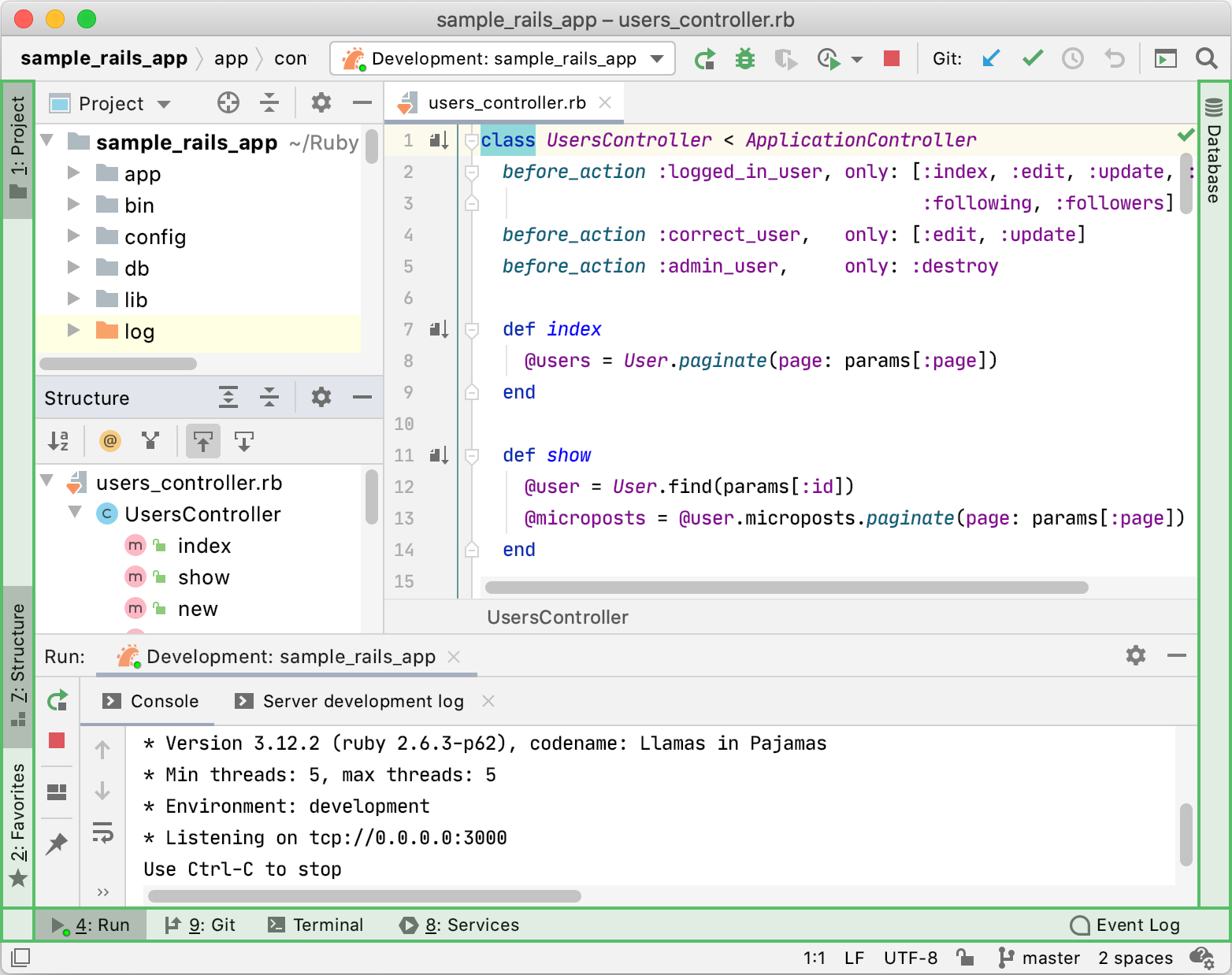This screenshot has height=975, width=1232.
Task: Open the Terminal tool window tab
Action: 316,925
